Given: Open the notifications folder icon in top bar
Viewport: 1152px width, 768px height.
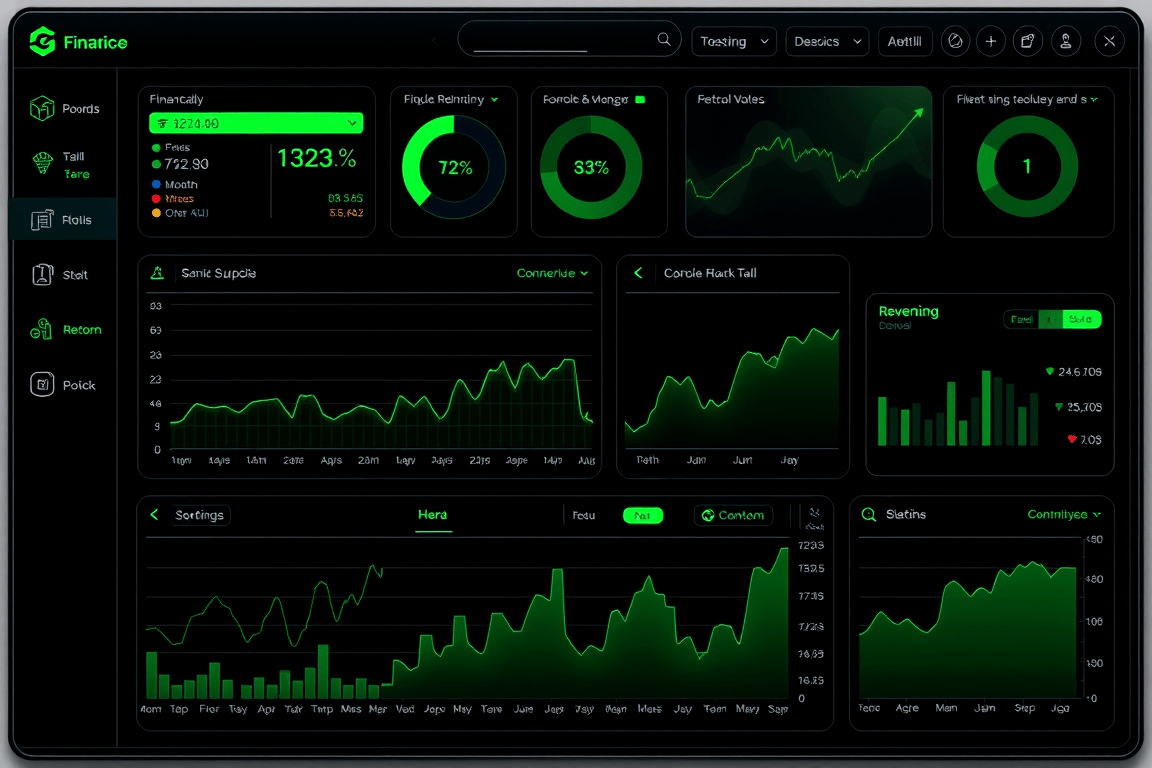Looking at the screenshot, I should (1029, 41).
